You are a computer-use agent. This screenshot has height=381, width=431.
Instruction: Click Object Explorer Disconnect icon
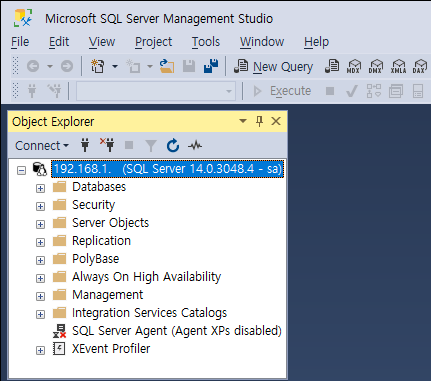[107, 145]
